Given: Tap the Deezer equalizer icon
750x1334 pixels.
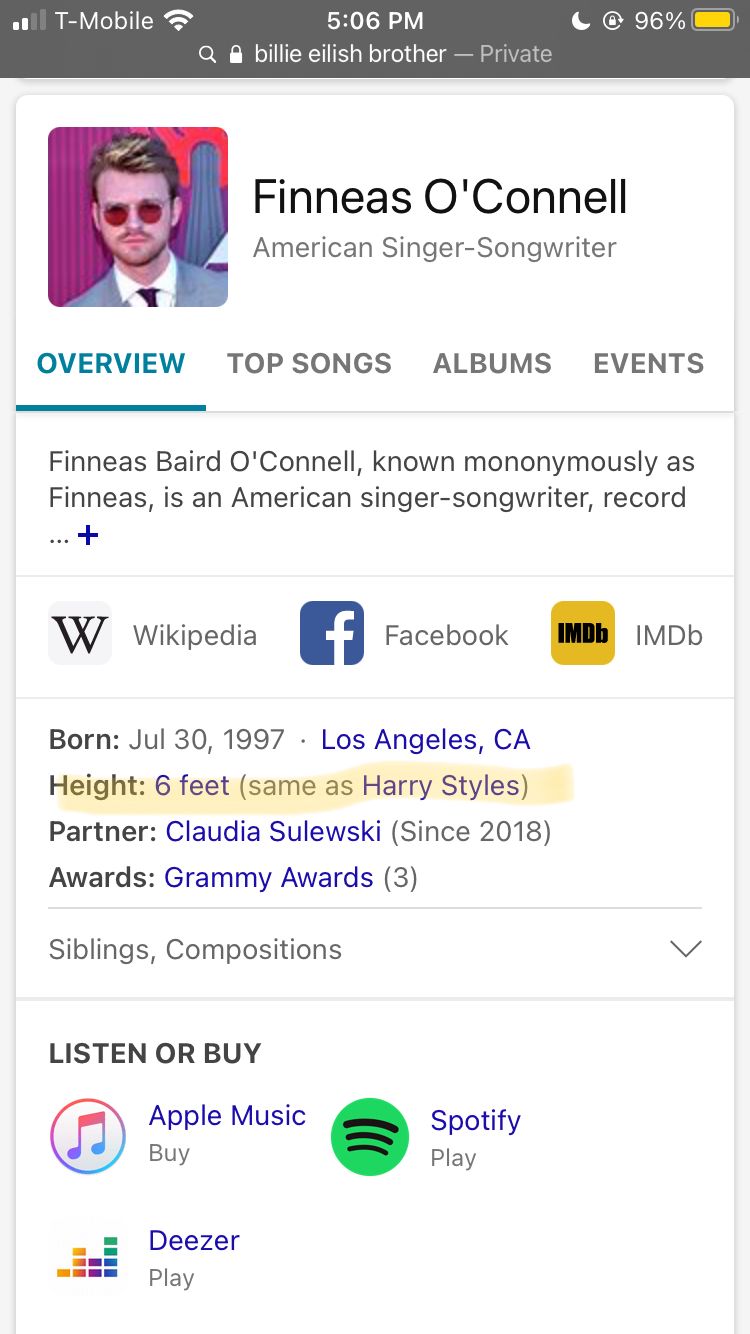Looking at the screenshot, I should coord(88,1257).
